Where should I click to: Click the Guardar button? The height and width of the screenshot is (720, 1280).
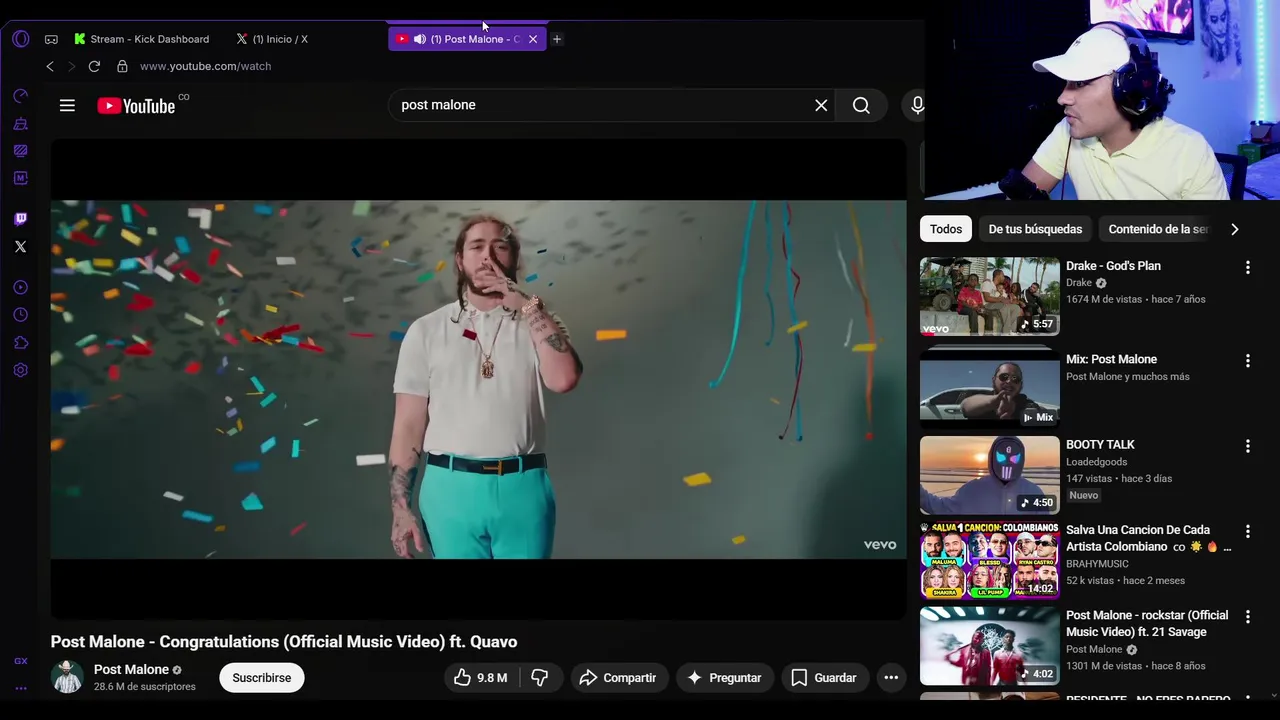pos(825,678)
